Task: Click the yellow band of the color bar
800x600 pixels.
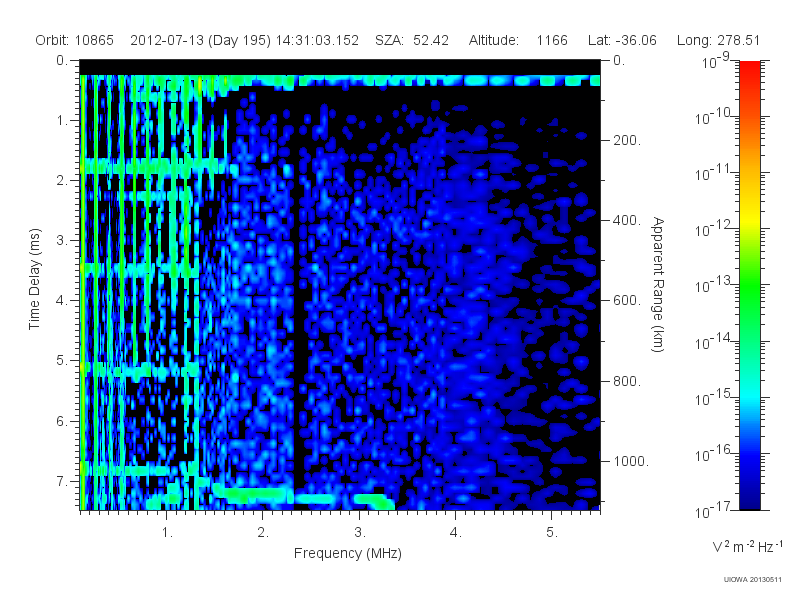Action: coord(749,219)
